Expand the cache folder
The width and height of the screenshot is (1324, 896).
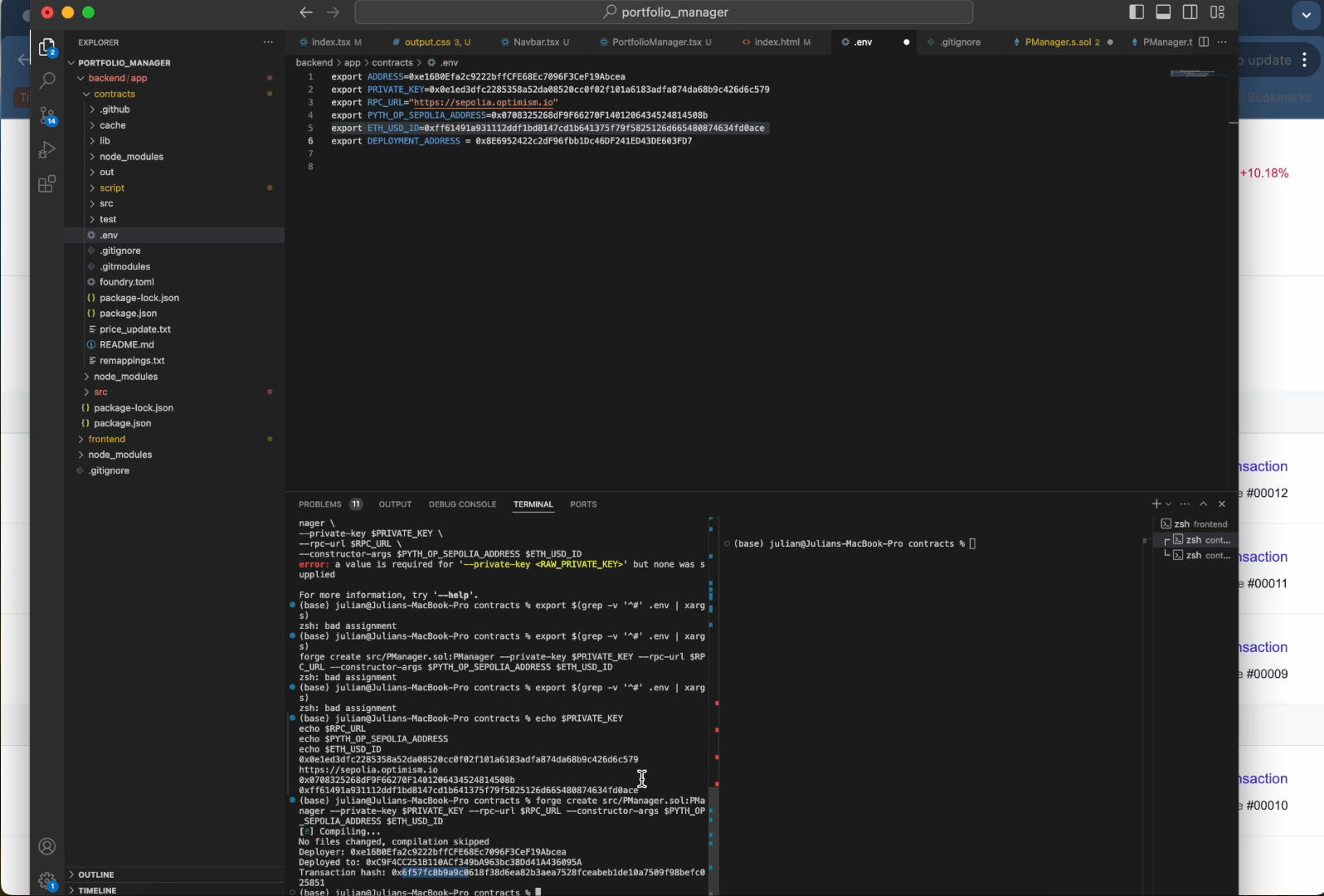pos(113,125)
